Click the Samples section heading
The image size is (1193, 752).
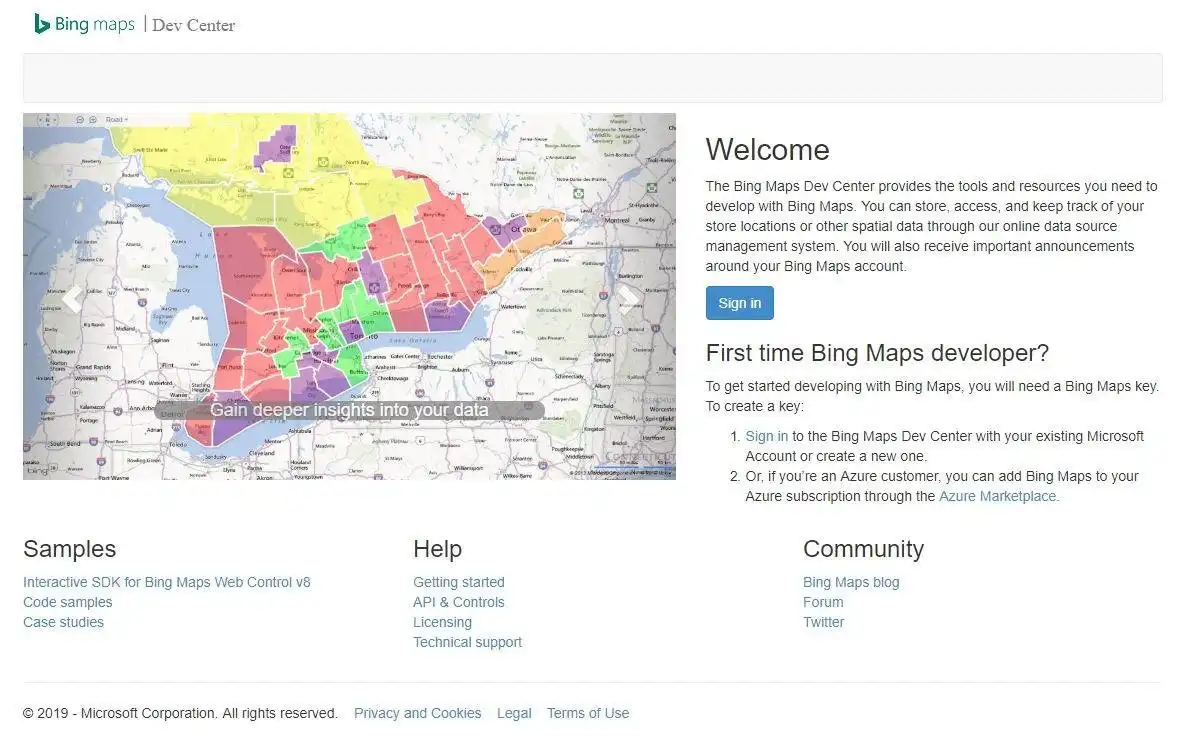69,549
